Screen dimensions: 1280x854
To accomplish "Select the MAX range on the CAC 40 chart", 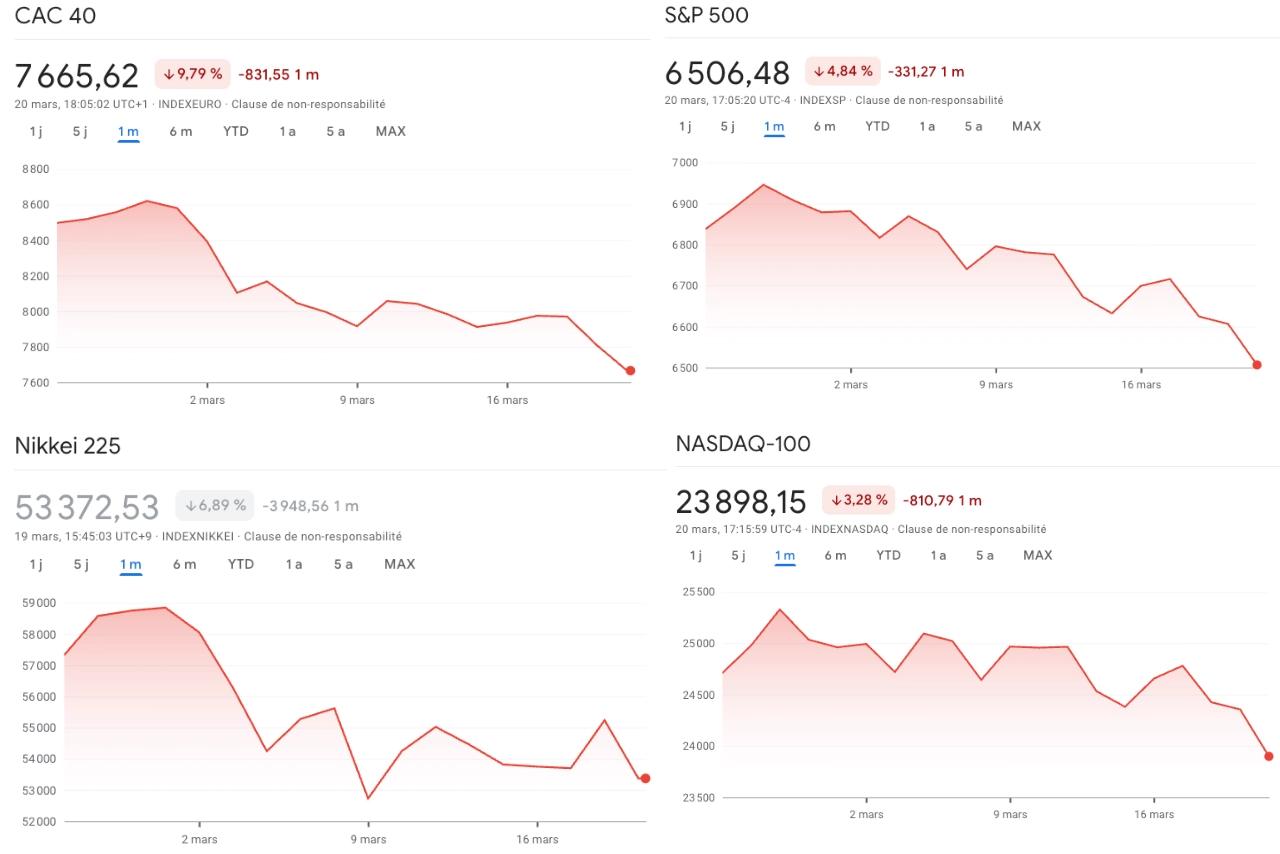I will [x=390, y=131].
